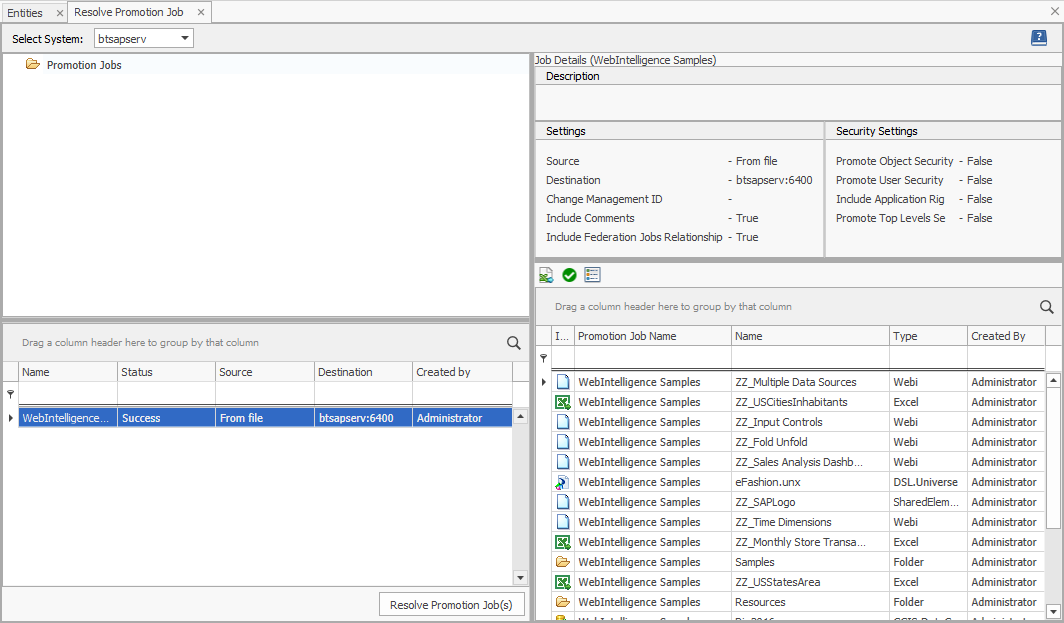1064x623 pixels.
Task: Close the Resolve Promotion Job tab
Action: pos(201,12)
